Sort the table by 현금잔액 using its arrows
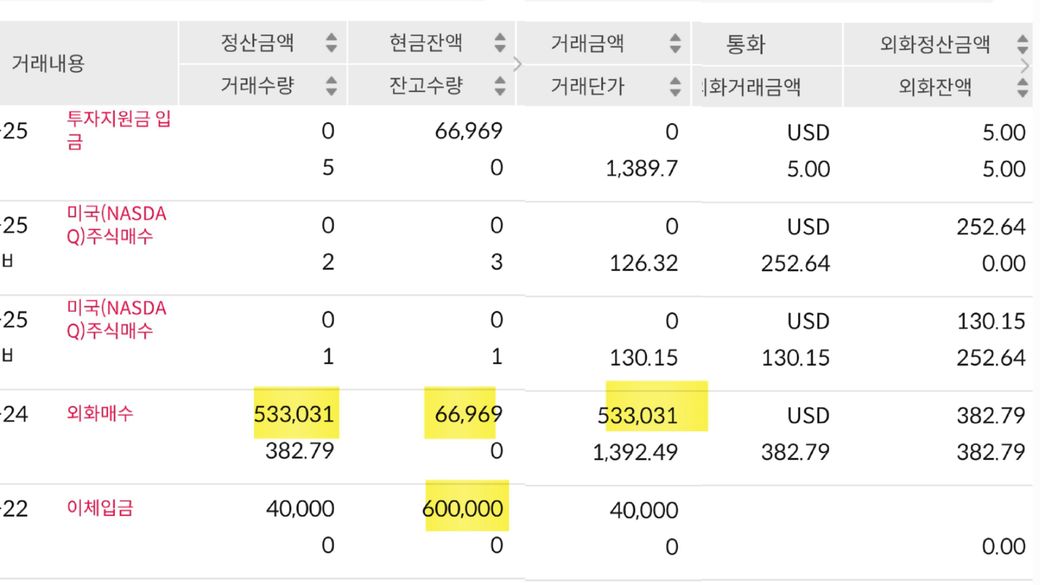The width and height of the screenshot is (1040, 585). pyautogui.click(x=499, y=43)
